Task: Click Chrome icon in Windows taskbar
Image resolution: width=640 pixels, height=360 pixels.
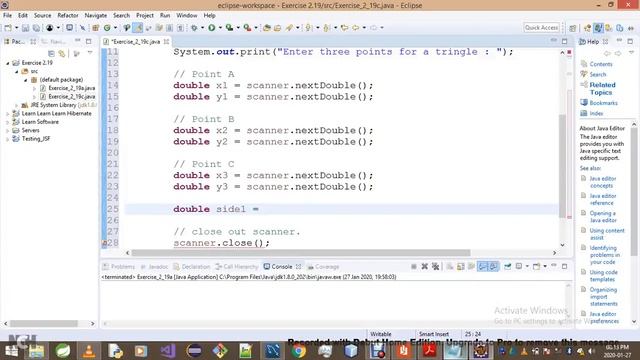Action: click(298, 351)
